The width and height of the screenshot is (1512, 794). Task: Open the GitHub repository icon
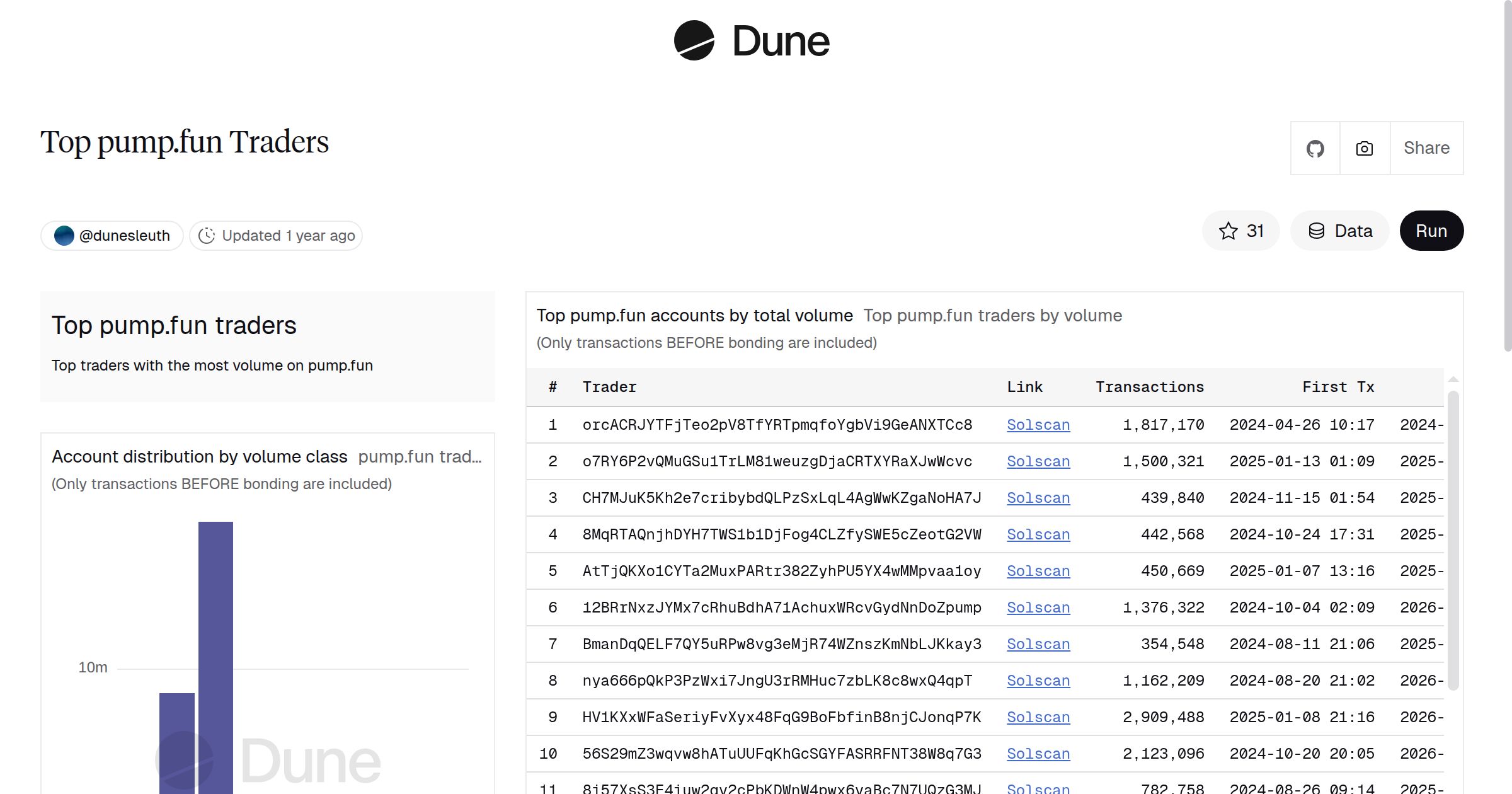point(1315,148)
